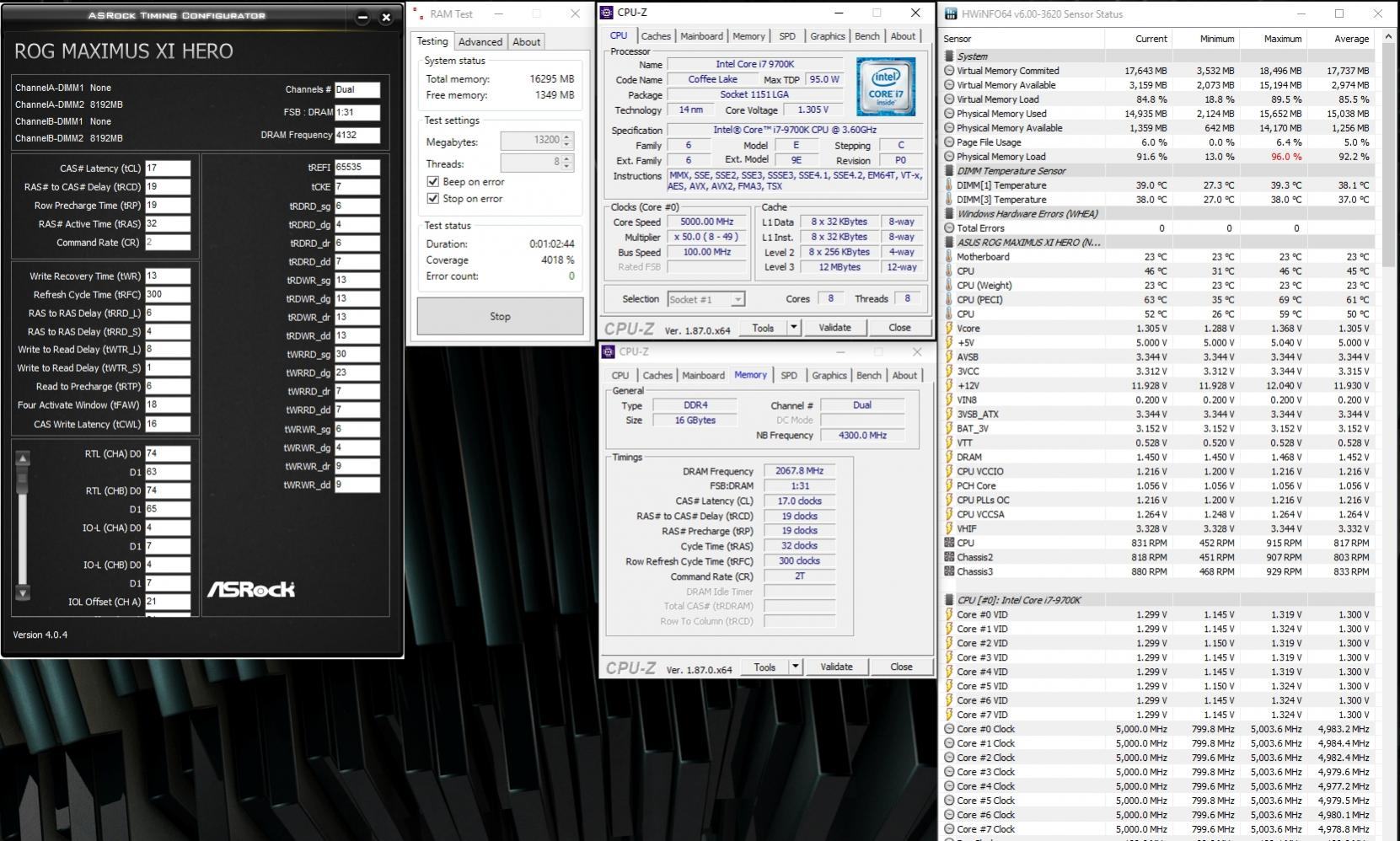The image size is (1400, 841).
Task: Switch to the Advanced tab in RAM Test
Action: (480, 42)
